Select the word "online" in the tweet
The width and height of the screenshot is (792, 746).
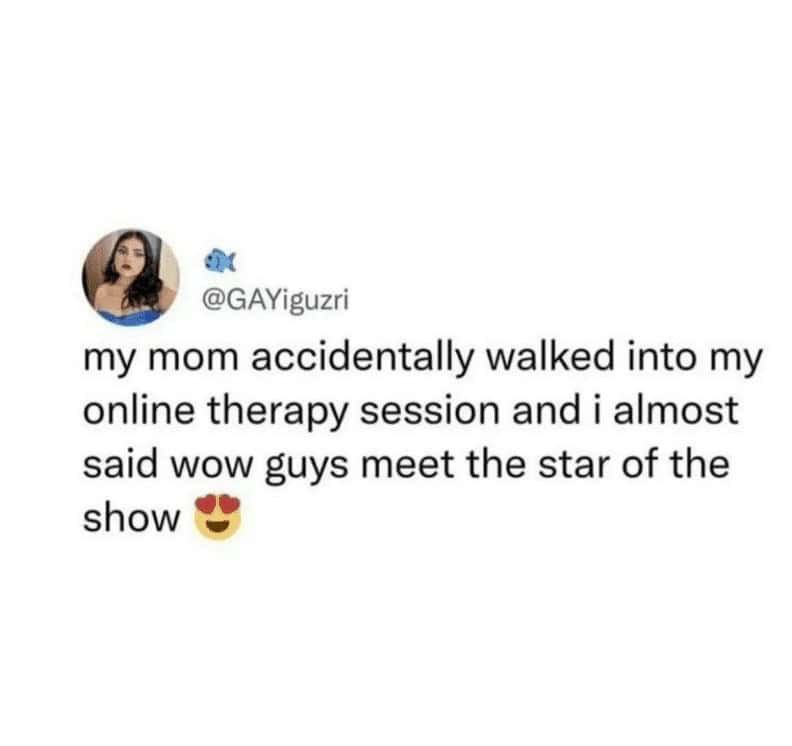pos(139,409)
